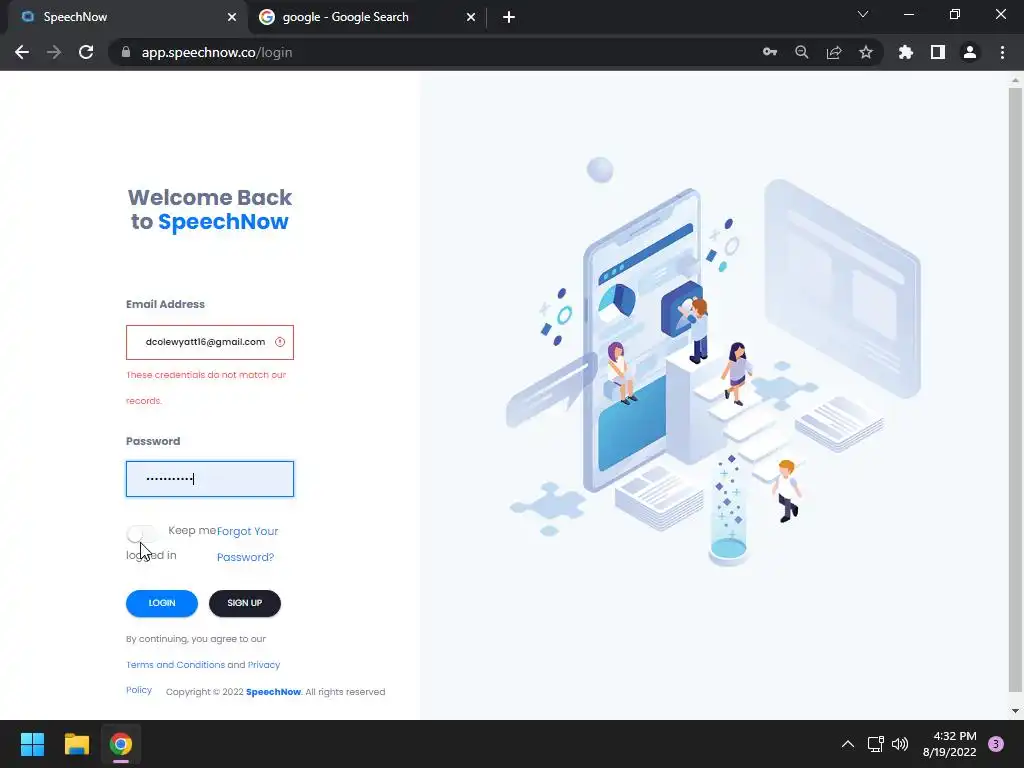Click the Password input field

click(210, 479)
